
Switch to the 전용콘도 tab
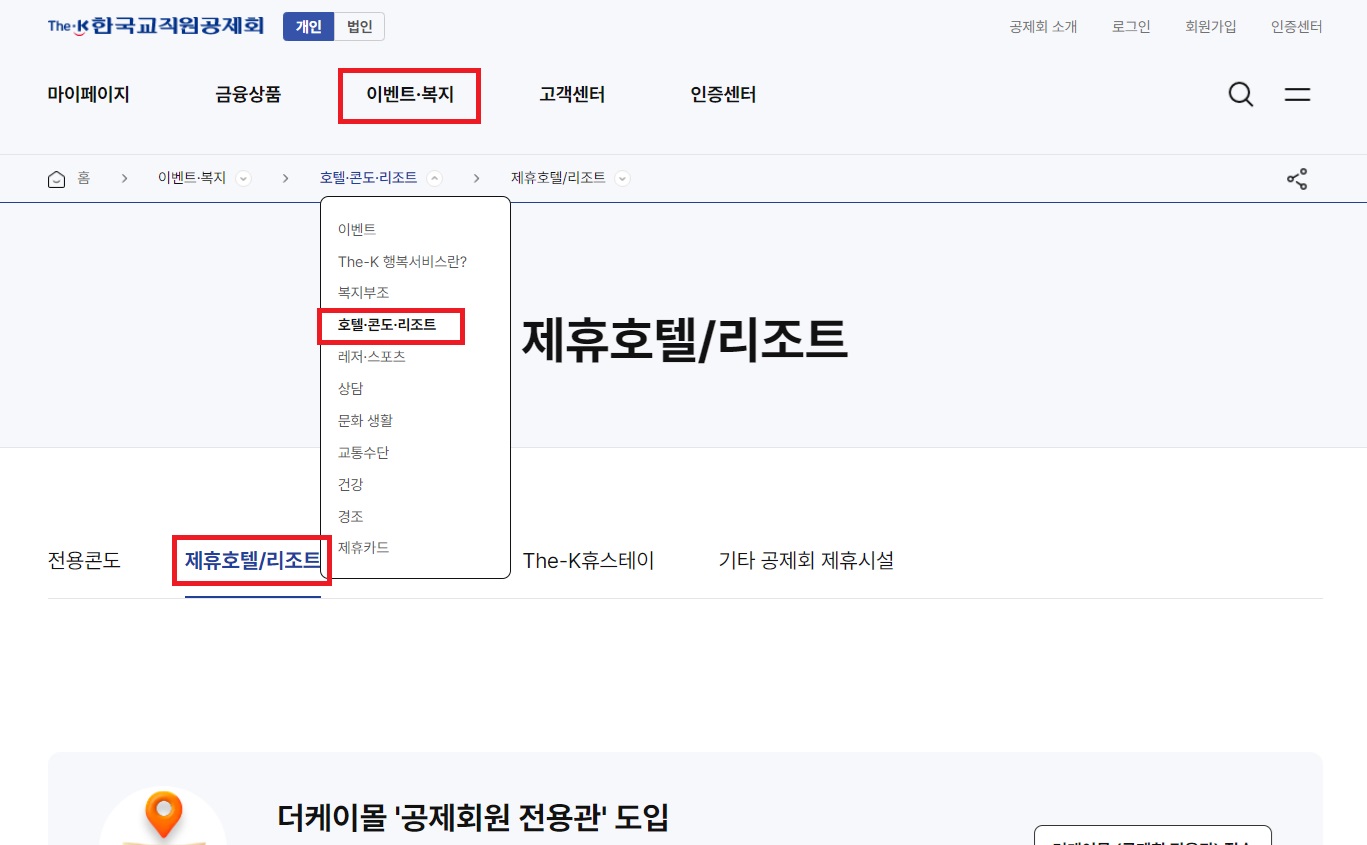click(x=84, y=561)
